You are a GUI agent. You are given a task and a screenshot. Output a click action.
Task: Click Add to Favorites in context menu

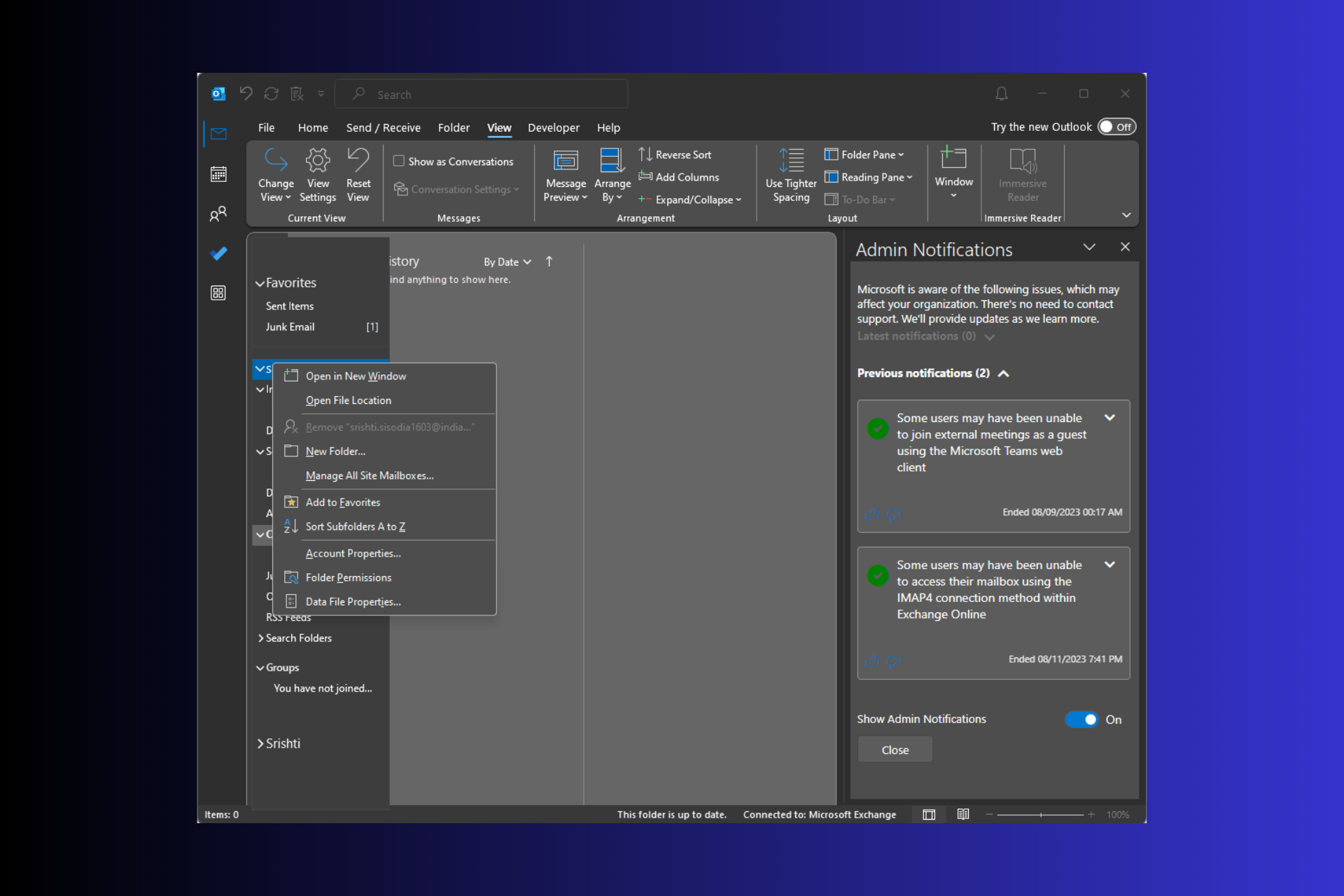342,501
